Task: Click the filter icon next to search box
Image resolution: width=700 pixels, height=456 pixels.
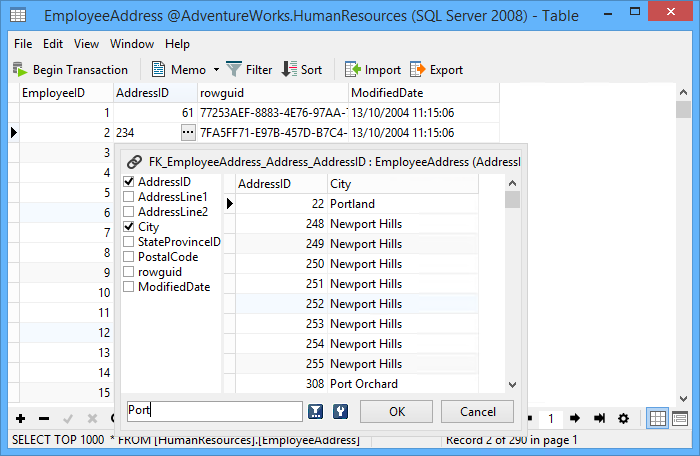Action: [316, 411]
